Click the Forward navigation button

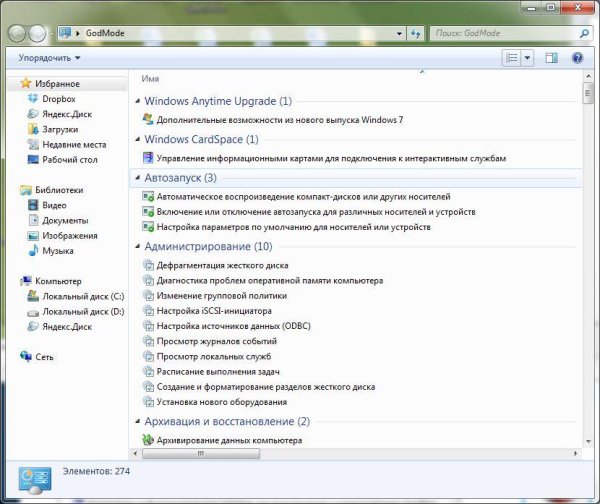[38, 33]
